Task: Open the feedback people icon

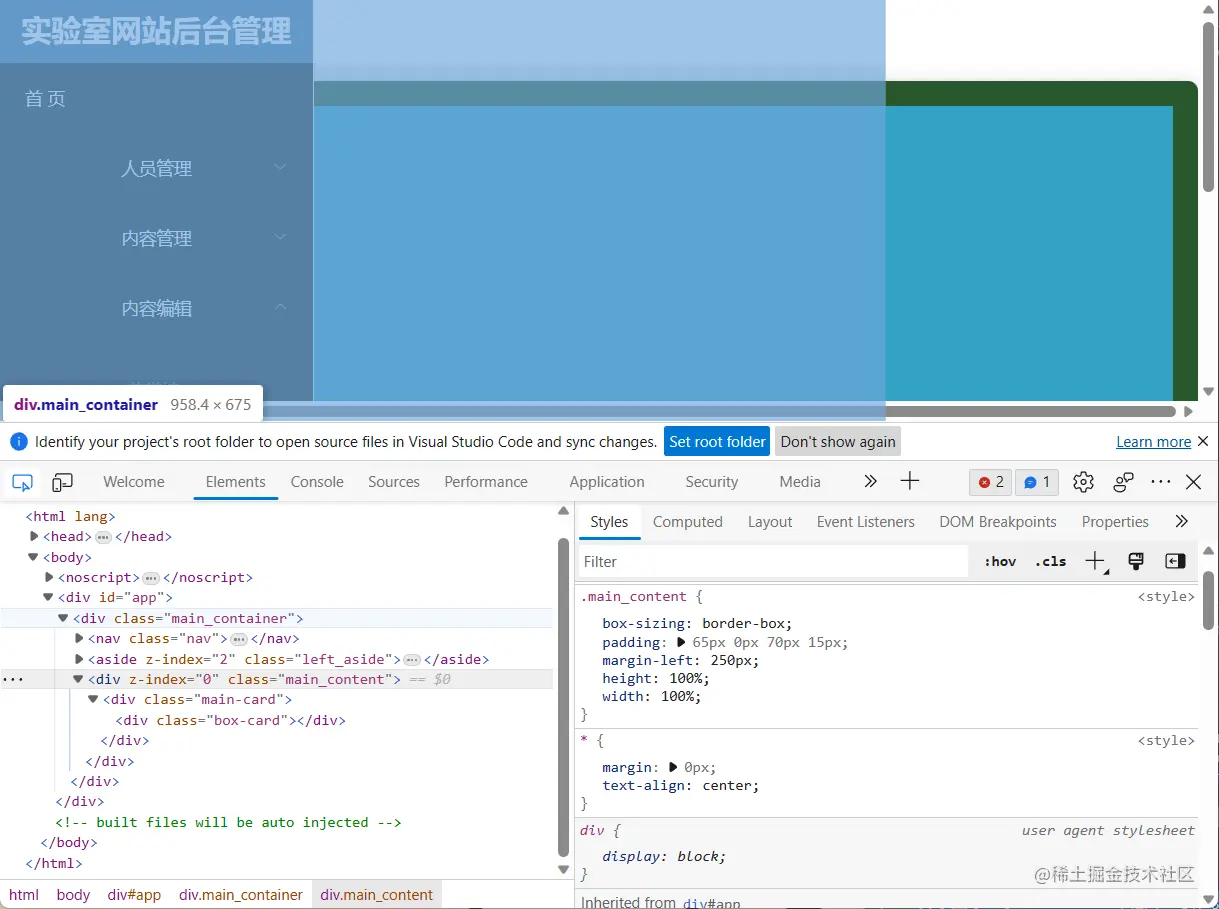Action: (x=1123, y=482)
